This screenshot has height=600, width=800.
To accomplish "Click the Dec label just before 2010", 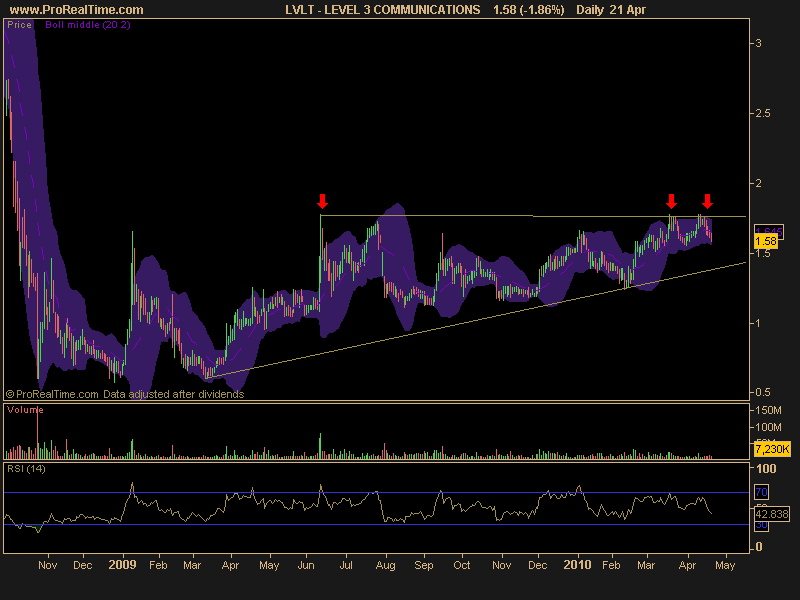I will click(538, 565).
